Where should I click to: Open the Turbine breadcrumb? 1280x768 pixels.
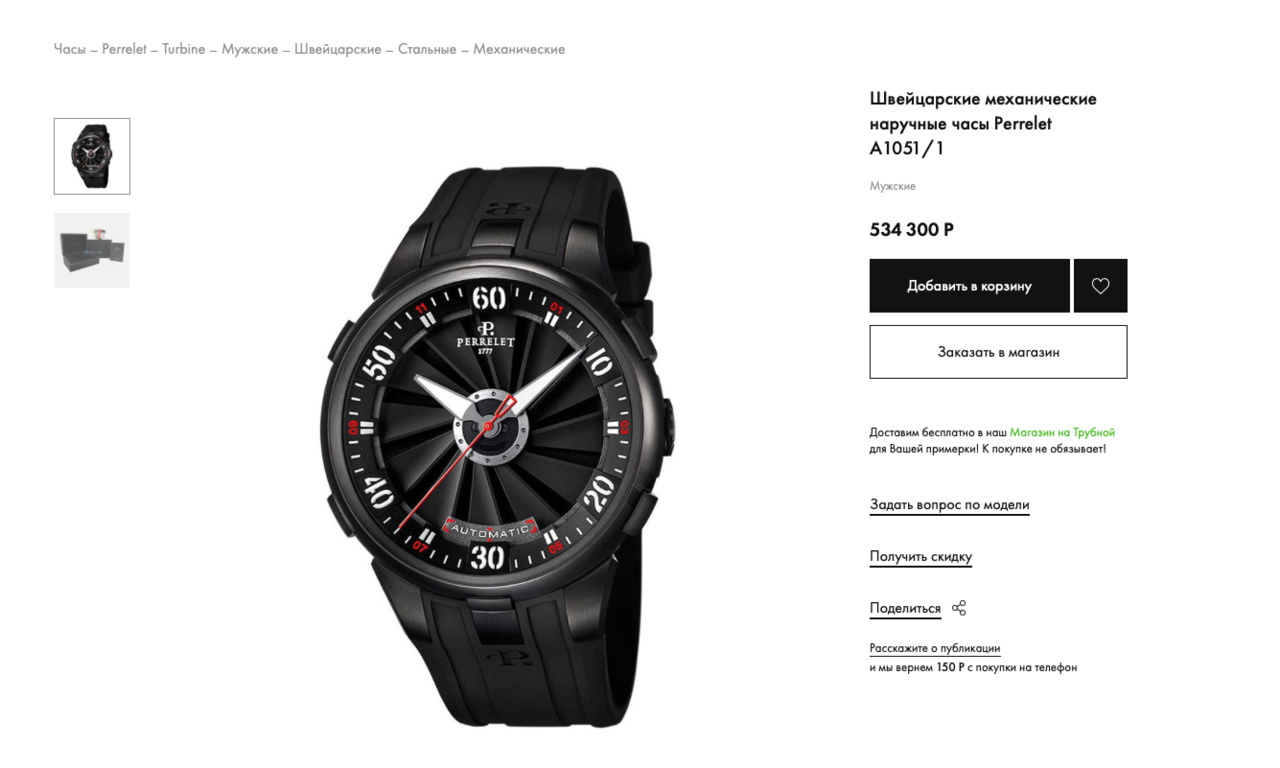coord(184,49)
